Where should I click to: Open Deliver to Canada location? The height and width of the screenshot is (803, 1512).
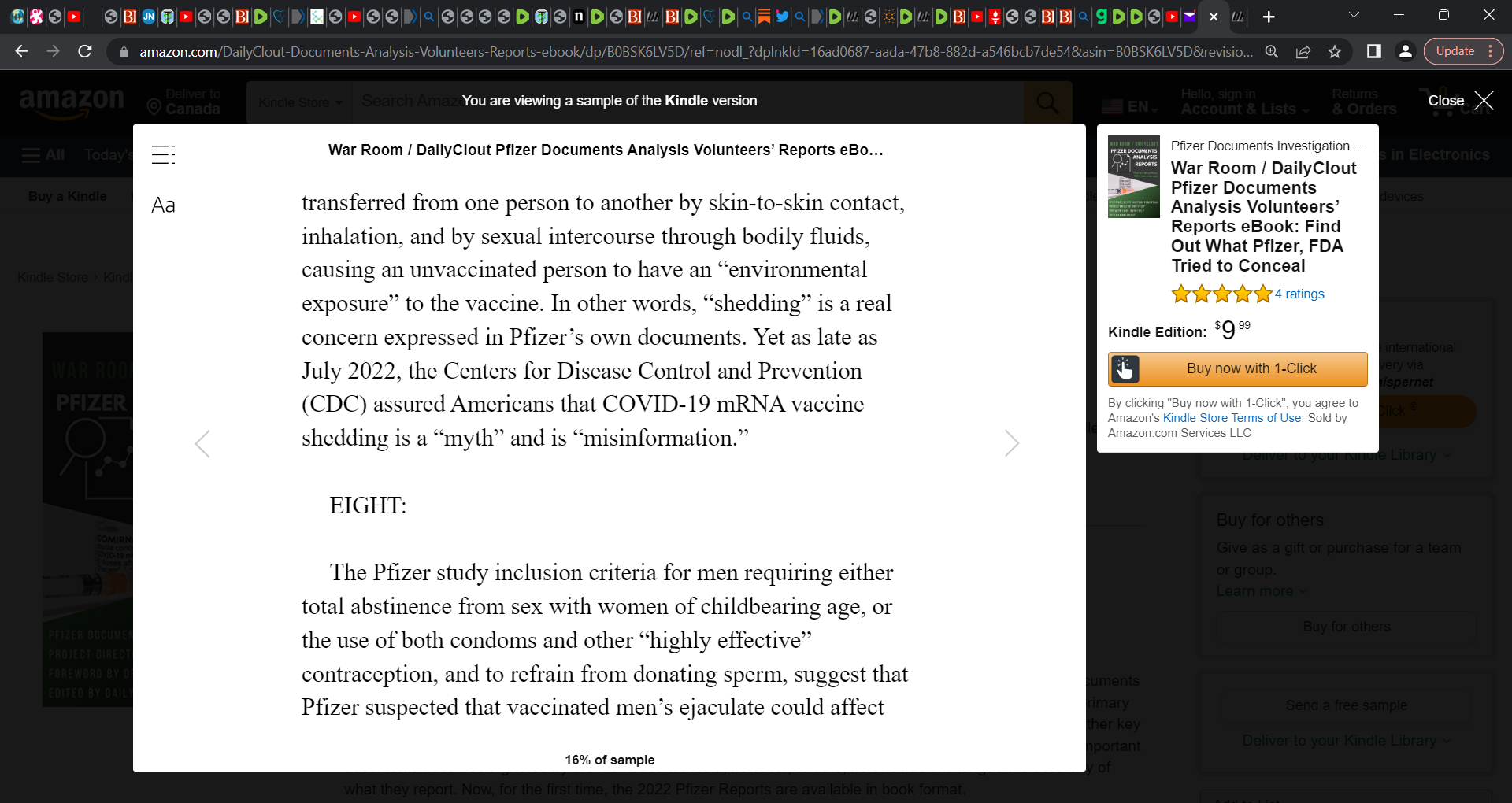[x=184, y=102]
